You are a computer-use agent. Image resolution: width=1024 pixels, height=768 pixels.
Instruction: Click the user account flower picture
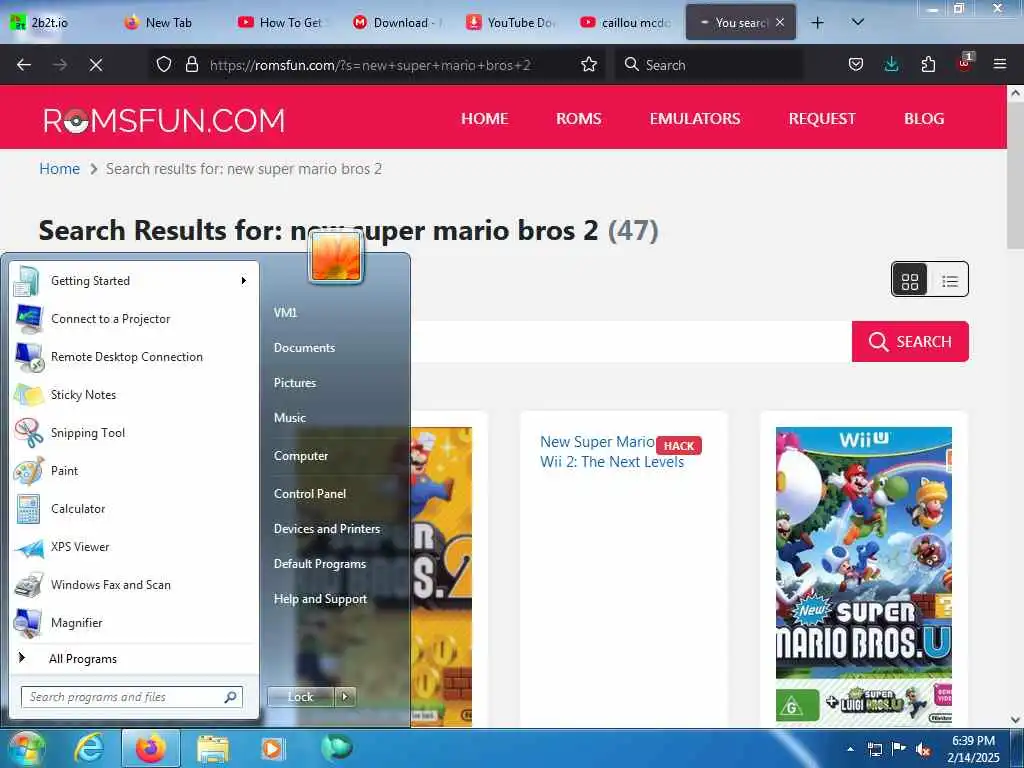(336, 256)
